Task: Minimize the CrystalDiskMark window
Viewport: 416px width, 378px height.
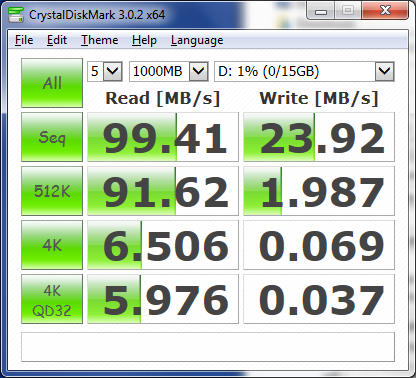Action: tap(321, 12)
